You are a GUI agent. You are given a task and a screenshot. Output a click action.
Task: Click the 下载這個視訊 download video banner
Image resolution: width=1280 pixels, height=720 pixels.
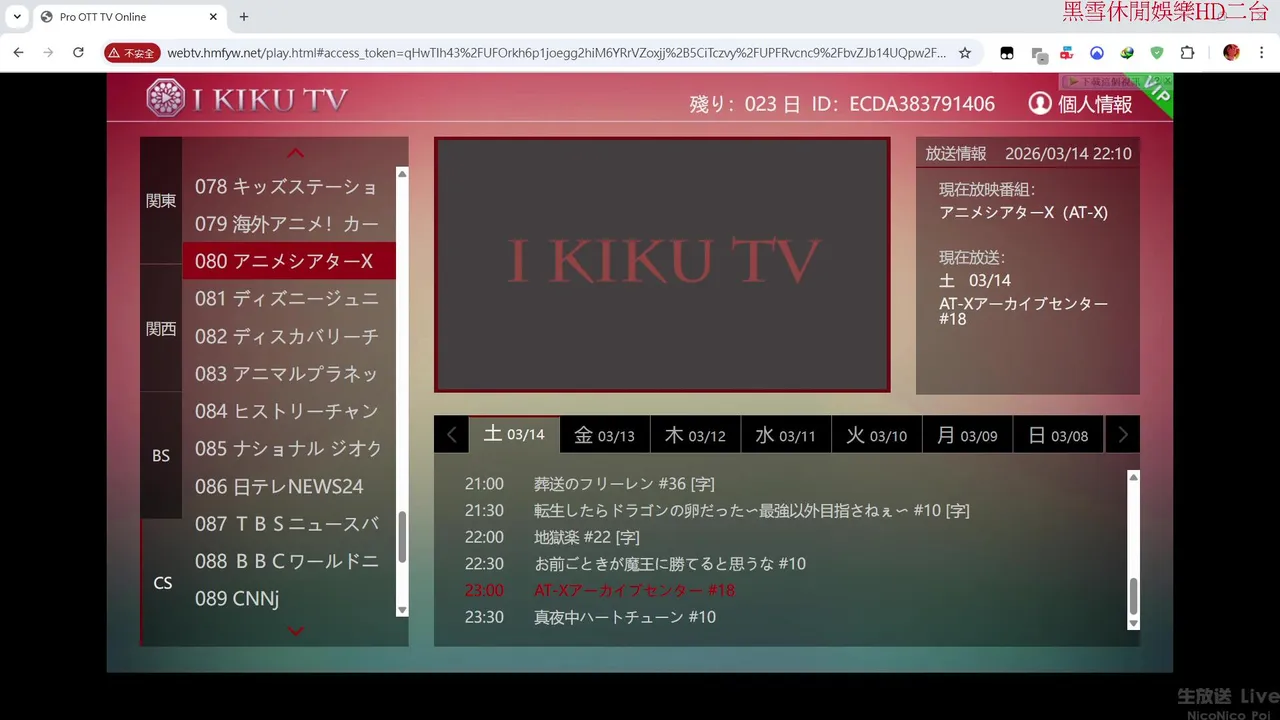pos(1107,81)
